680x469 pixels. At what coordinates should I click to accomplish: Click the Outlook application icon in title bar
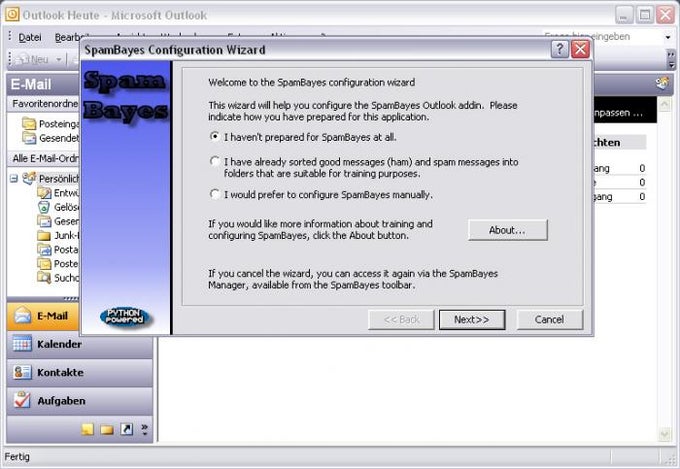tap(12, 14)
